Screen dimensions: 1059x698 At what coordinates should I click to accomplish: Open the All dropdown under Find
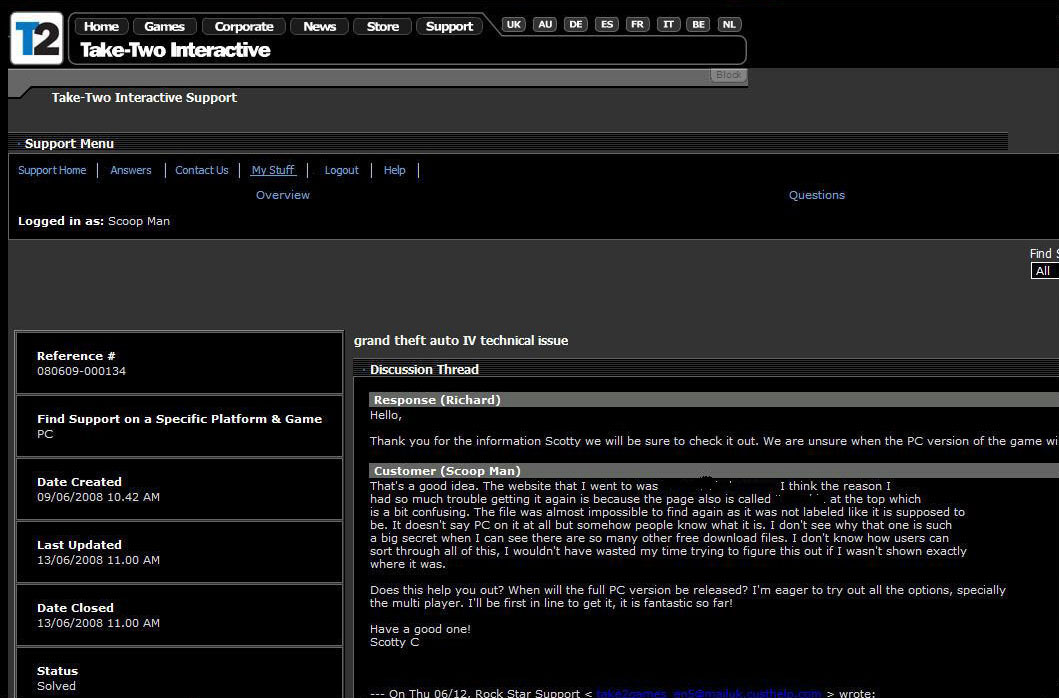(1045, 271)
